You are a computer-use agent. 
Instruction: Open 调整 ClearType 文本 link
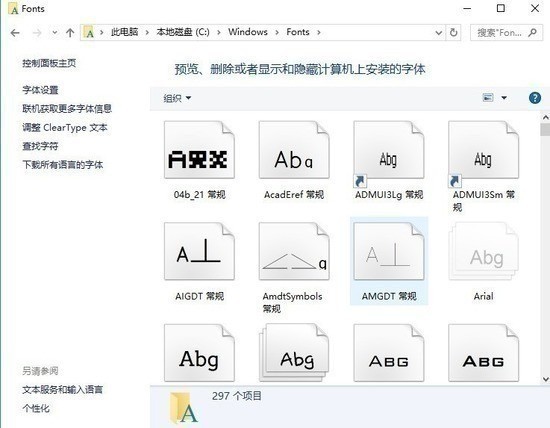tap(65, 127)
